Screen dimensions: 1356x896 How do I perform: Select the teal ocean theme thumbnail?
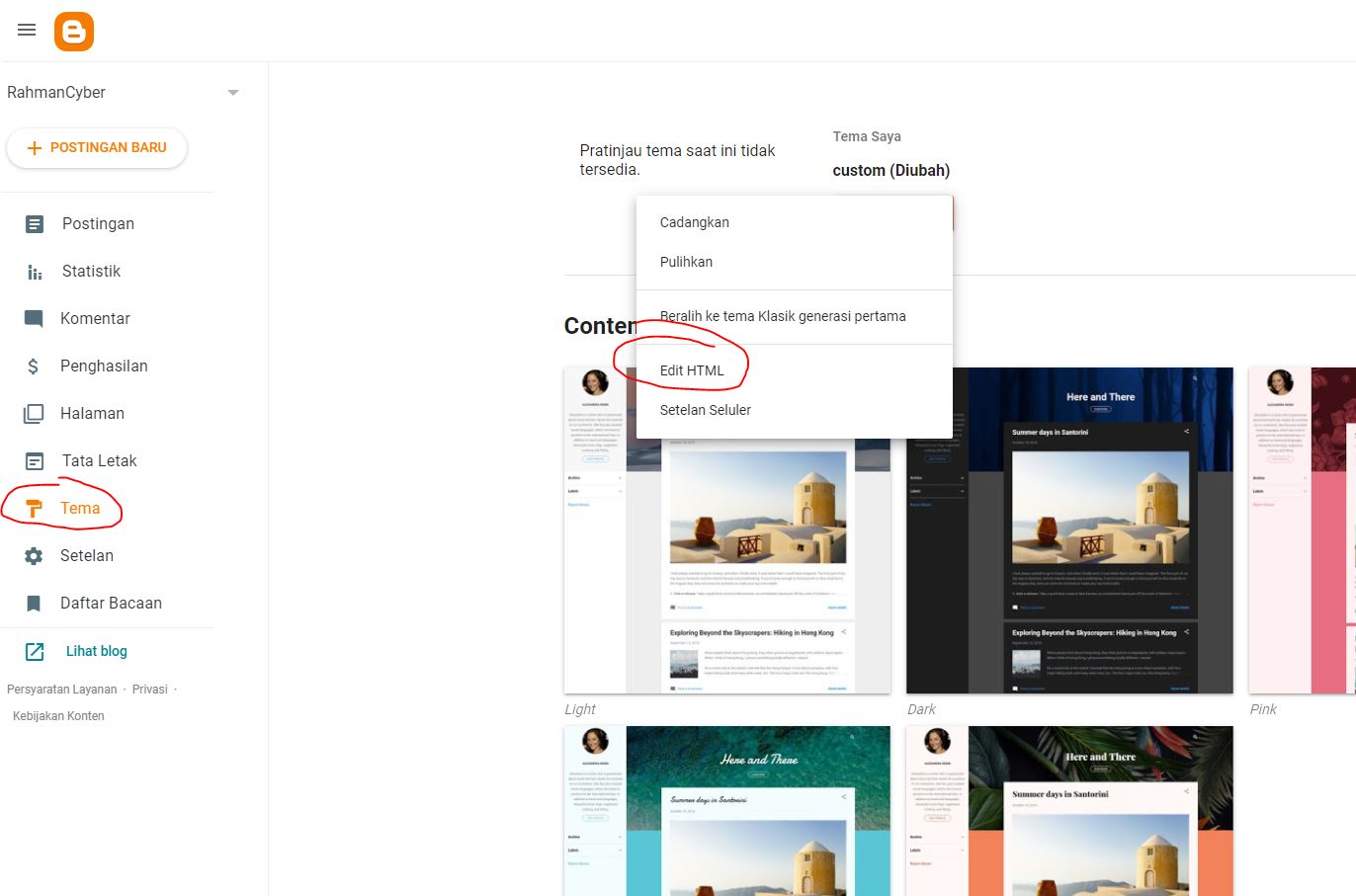click(x=727, y=811)
